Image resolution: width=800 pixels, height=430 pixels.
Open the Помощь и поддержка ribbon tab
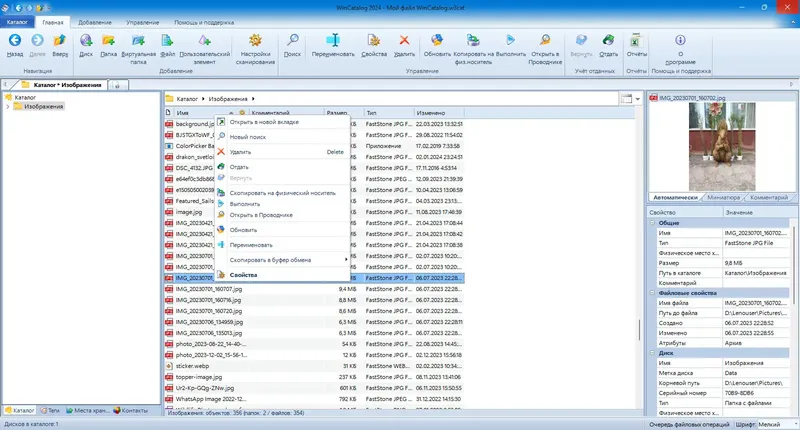[204, 22]
